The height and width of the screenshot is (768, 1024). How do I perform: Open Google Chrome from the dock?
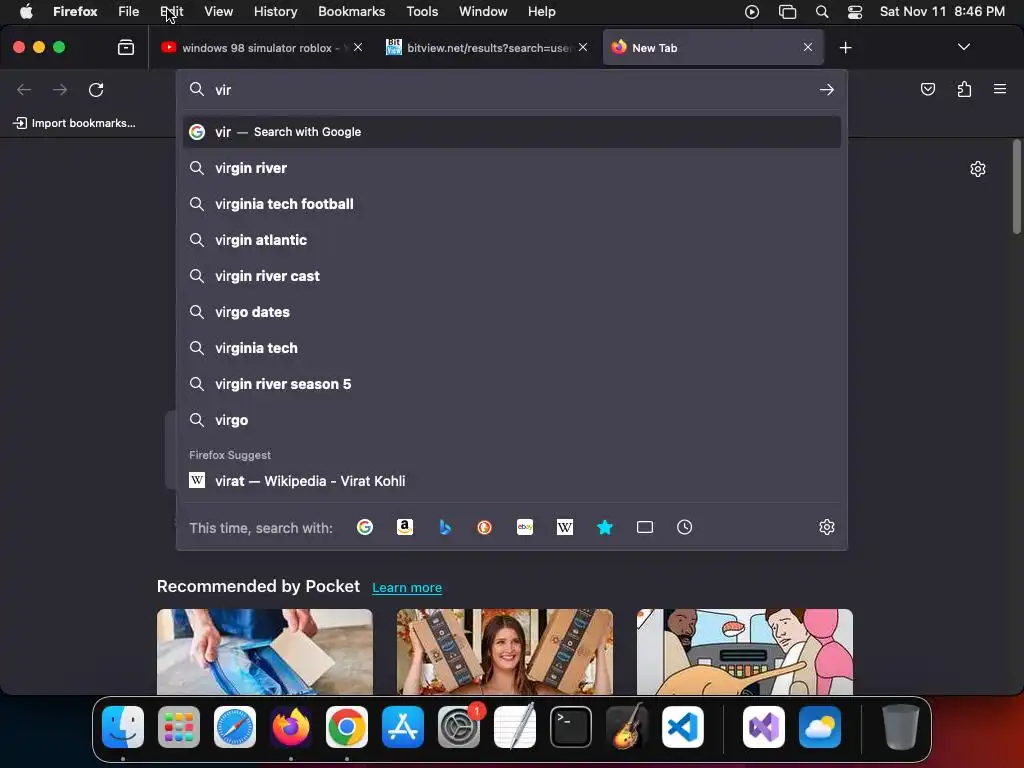click(x=347, y=726)
